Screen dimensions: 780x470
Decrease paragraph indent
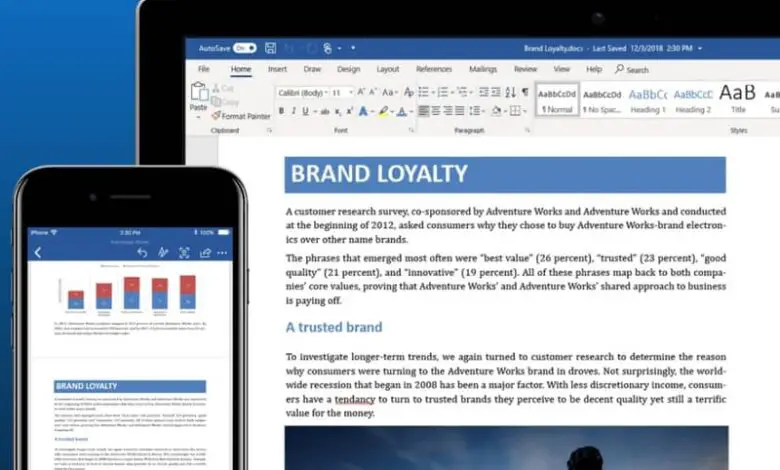(x=484, y=92)
